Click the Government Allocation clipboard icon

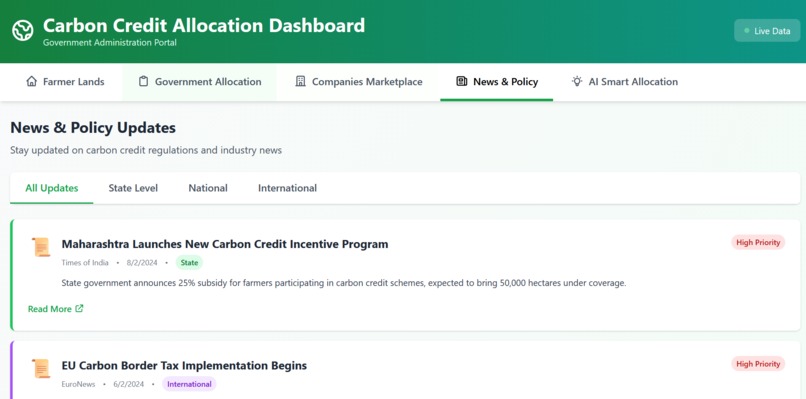143,81
